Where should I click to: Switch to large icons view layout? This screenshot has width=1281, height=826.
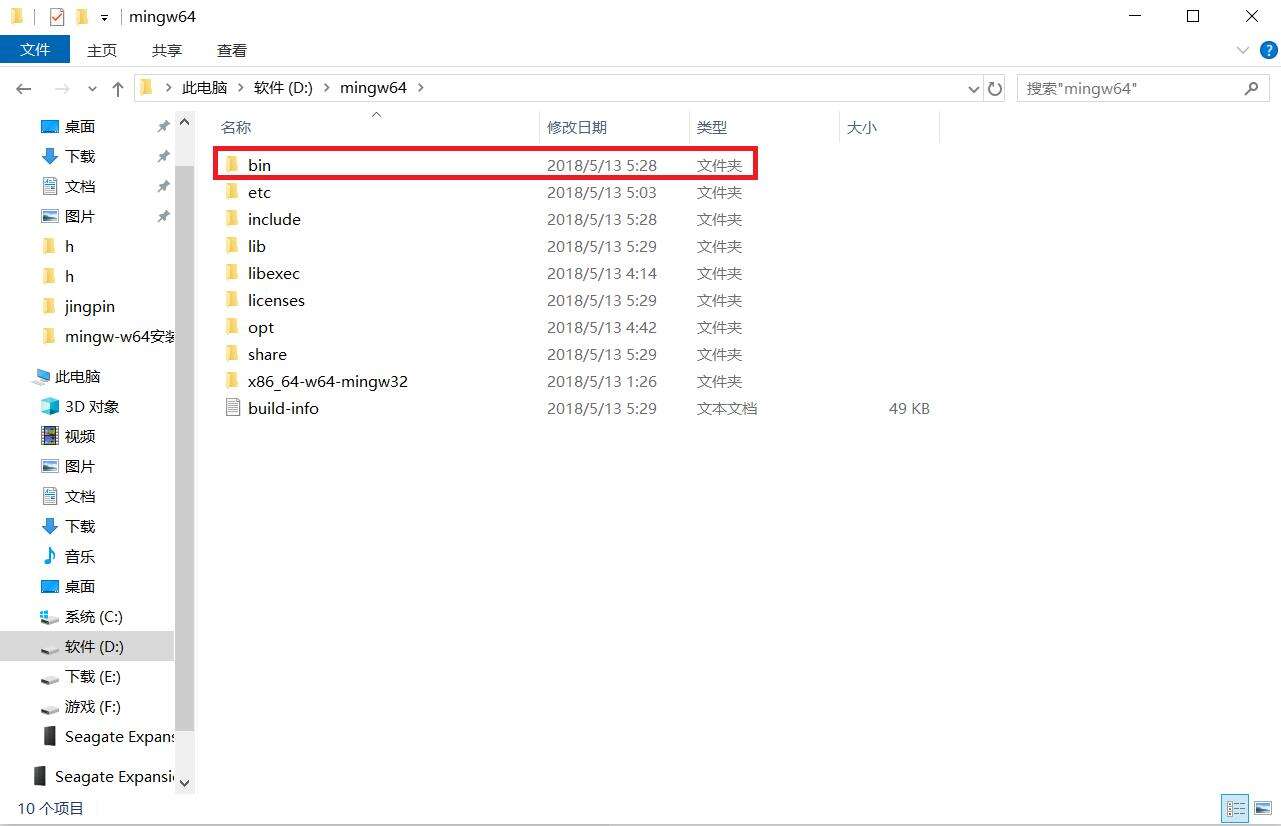[x=1262, y=808]
